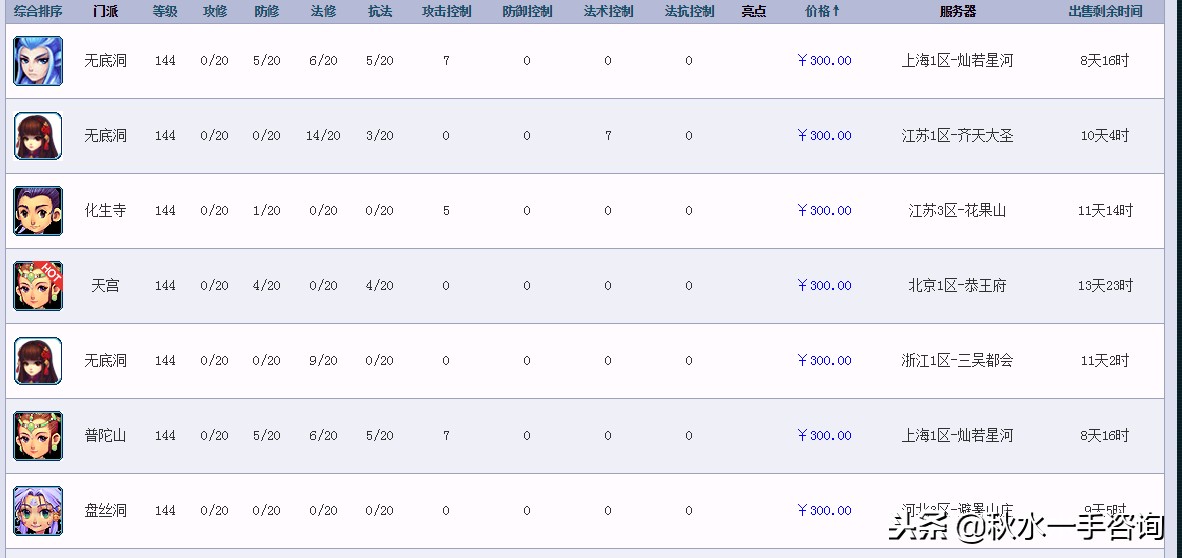Click the 亮点 column header

pyautogui.click(x=754, y=12)
